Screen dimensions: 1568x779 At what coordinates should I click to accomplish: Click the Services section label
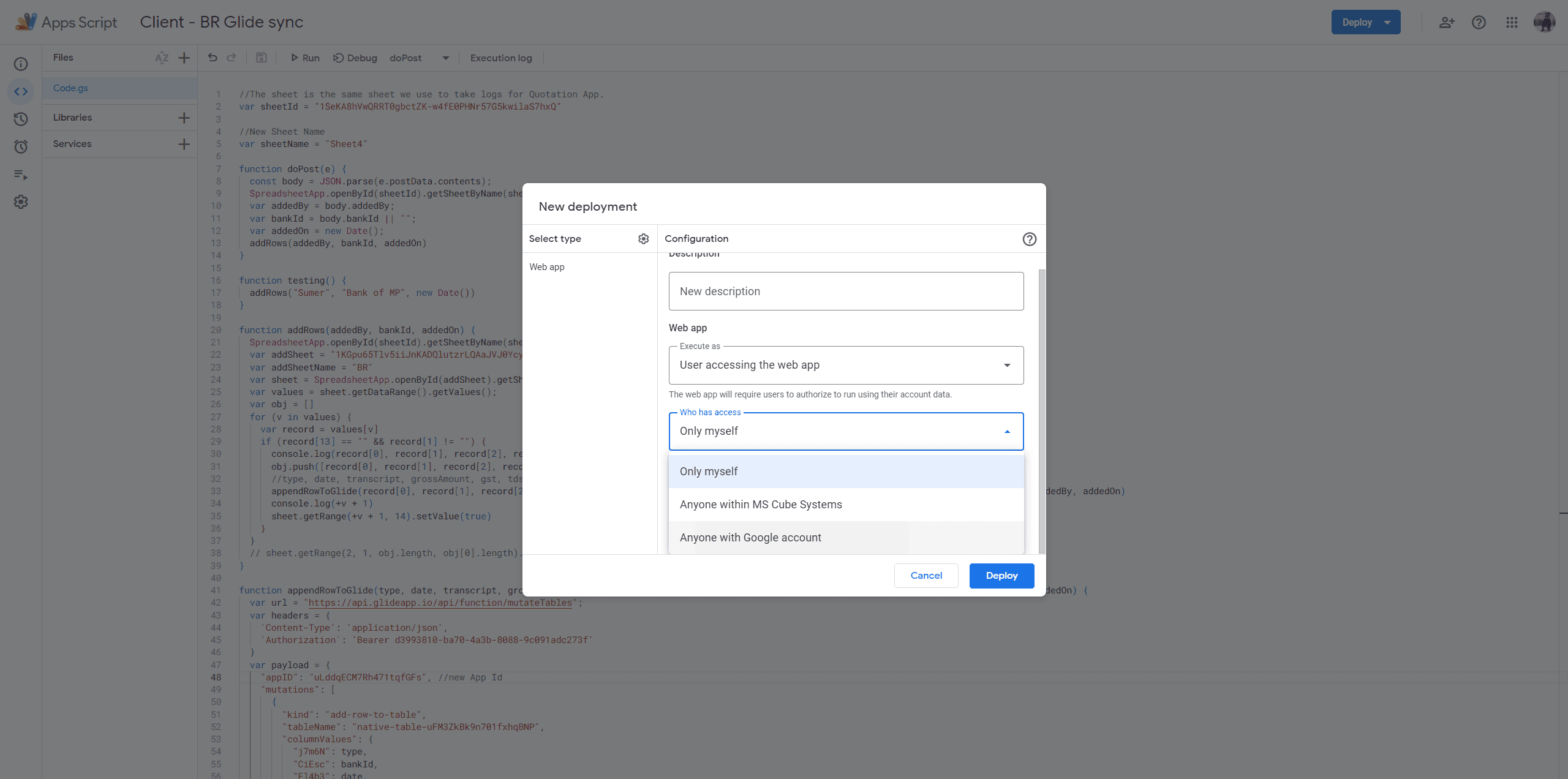coord(72,144)
